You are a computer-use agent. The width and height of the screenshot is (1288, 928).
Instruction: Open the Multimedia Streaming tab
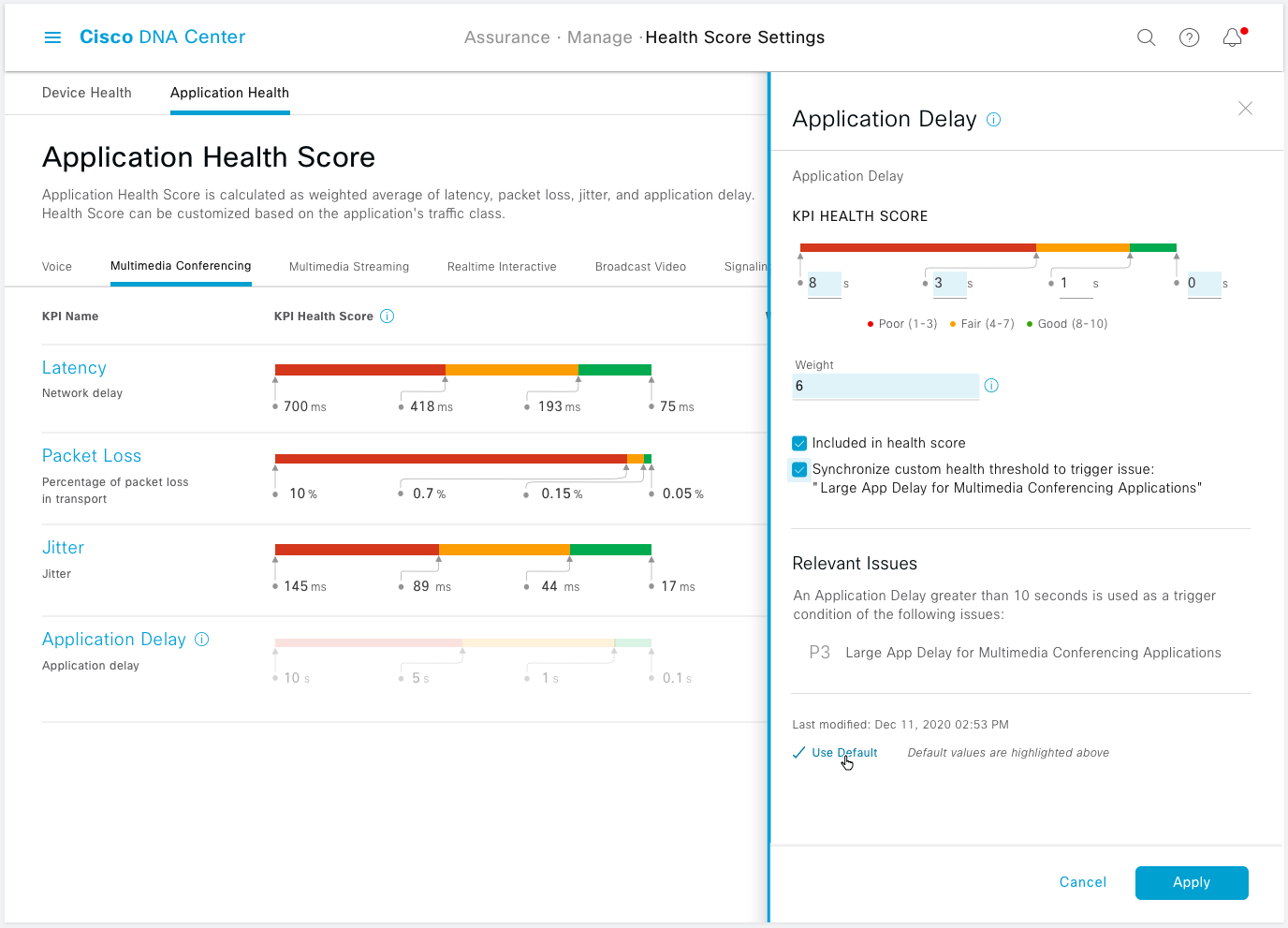coord(349,267)
